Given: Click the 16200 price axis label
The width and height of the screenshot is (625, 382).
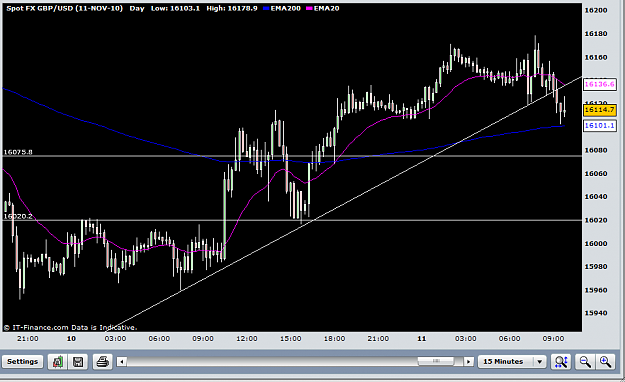Looking at the screenshot, I should click(x=596, y=10).
